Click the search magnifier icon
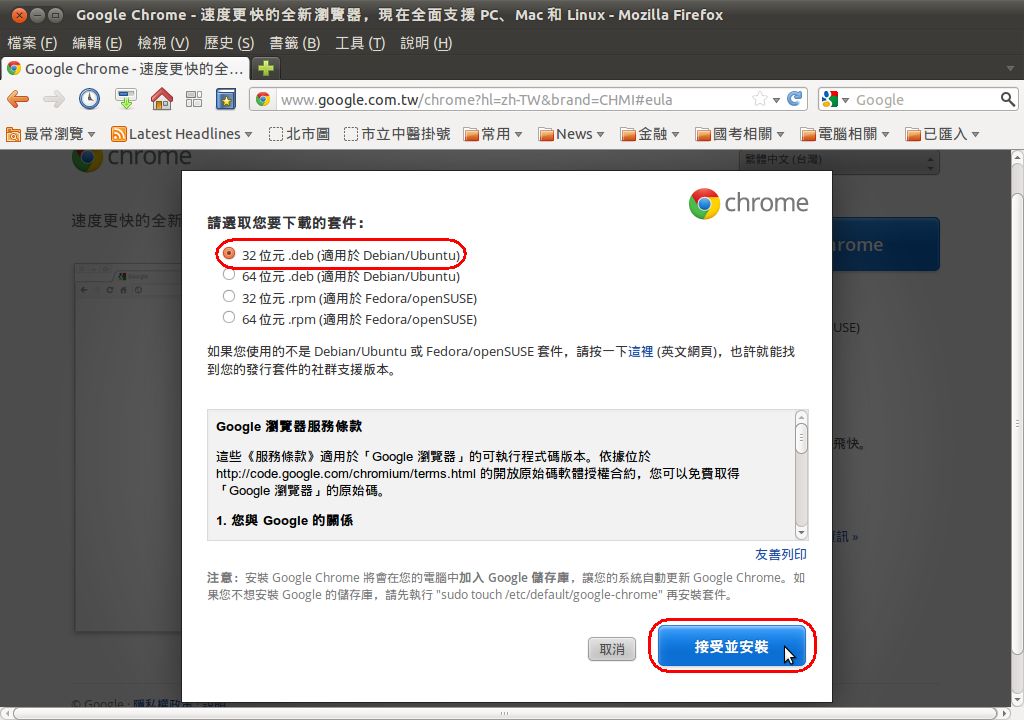 pyautogui.click(x=1008, y=99)
